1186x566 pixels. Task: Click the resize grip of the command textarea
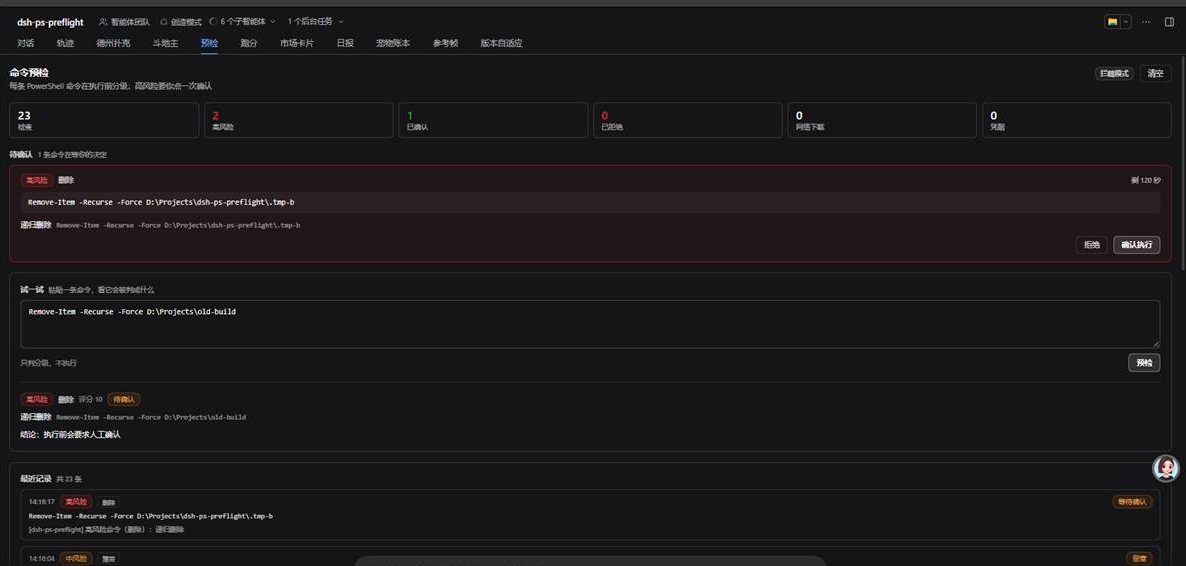pos(1156,344)
